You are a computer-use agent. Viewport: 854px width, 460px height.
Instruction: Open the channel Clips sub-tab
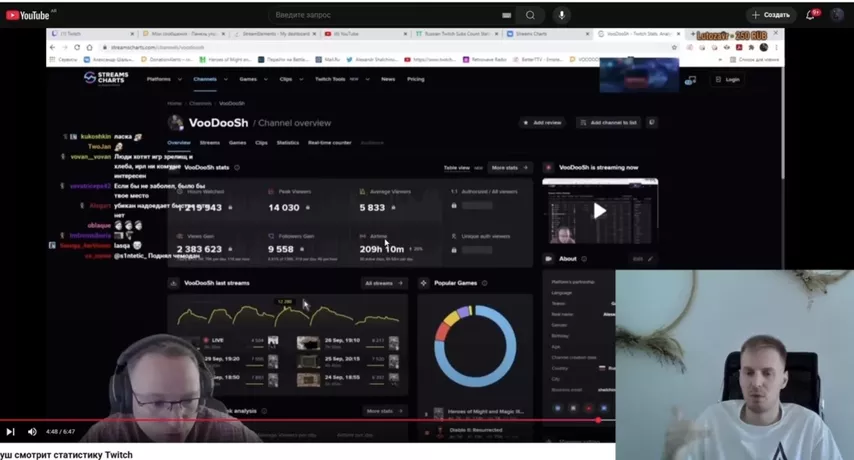[x=261, y=143]
